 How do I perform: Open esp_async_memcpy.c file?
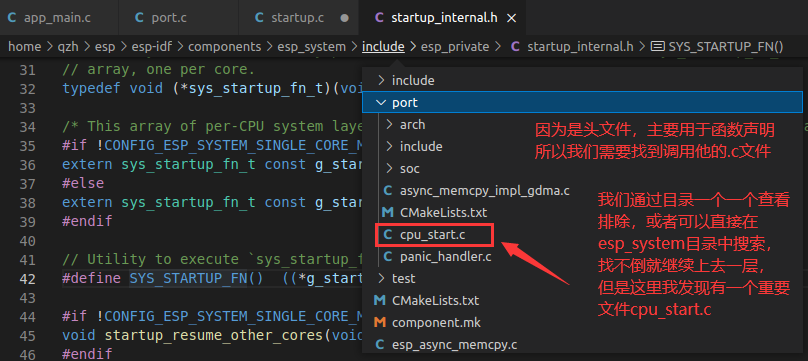pos(454,344)
